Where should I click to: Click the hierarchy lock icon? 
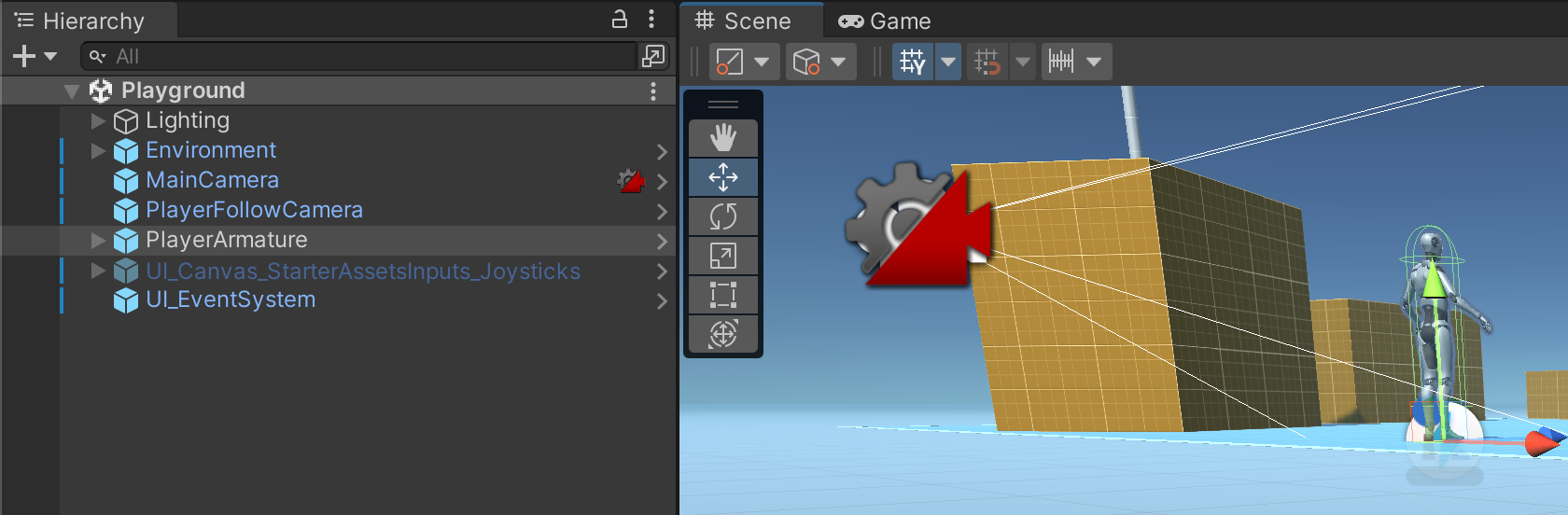click(619, 20)
